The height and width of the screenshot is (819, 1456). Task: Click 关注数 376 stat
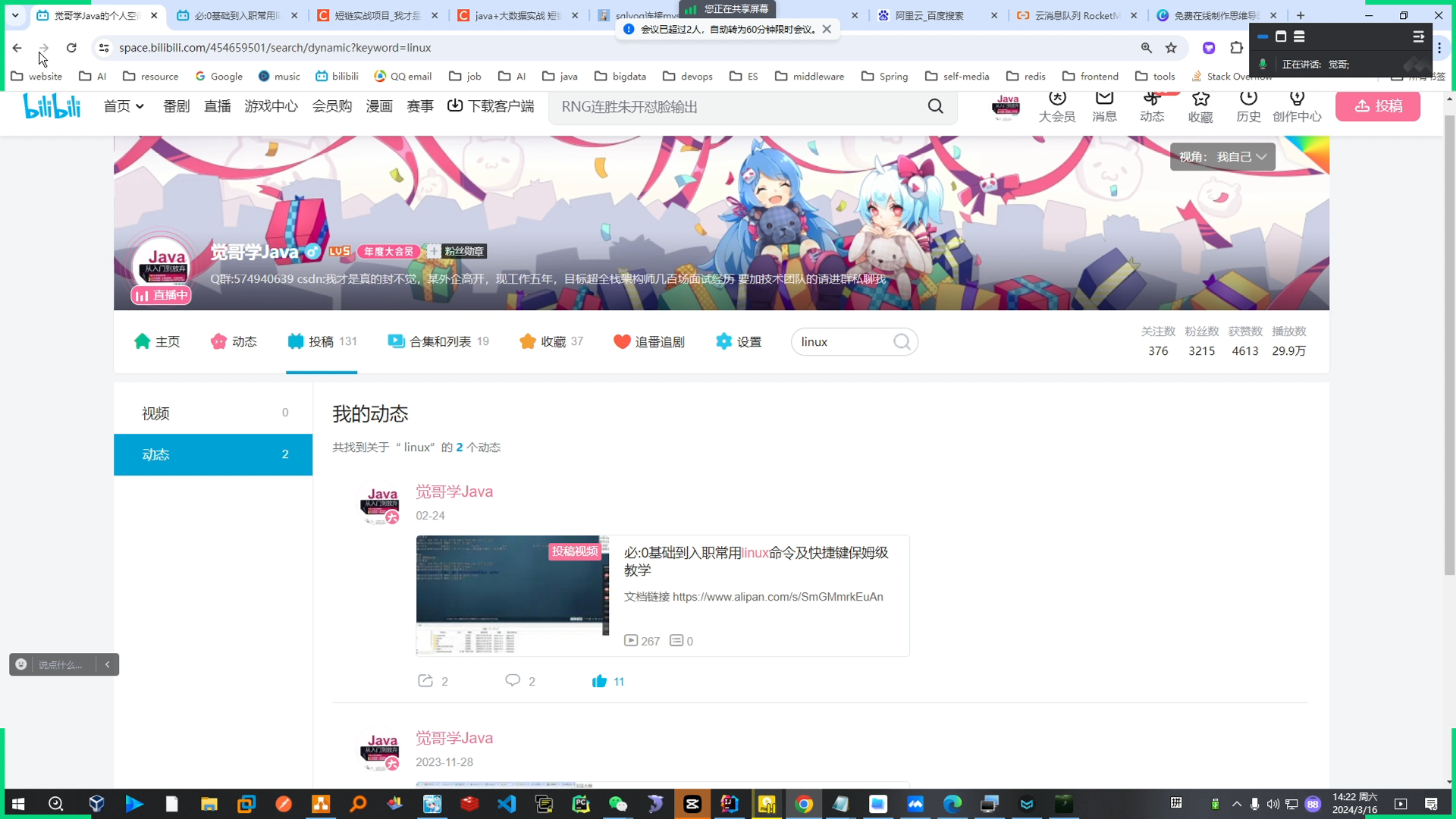coord(1158,341)
